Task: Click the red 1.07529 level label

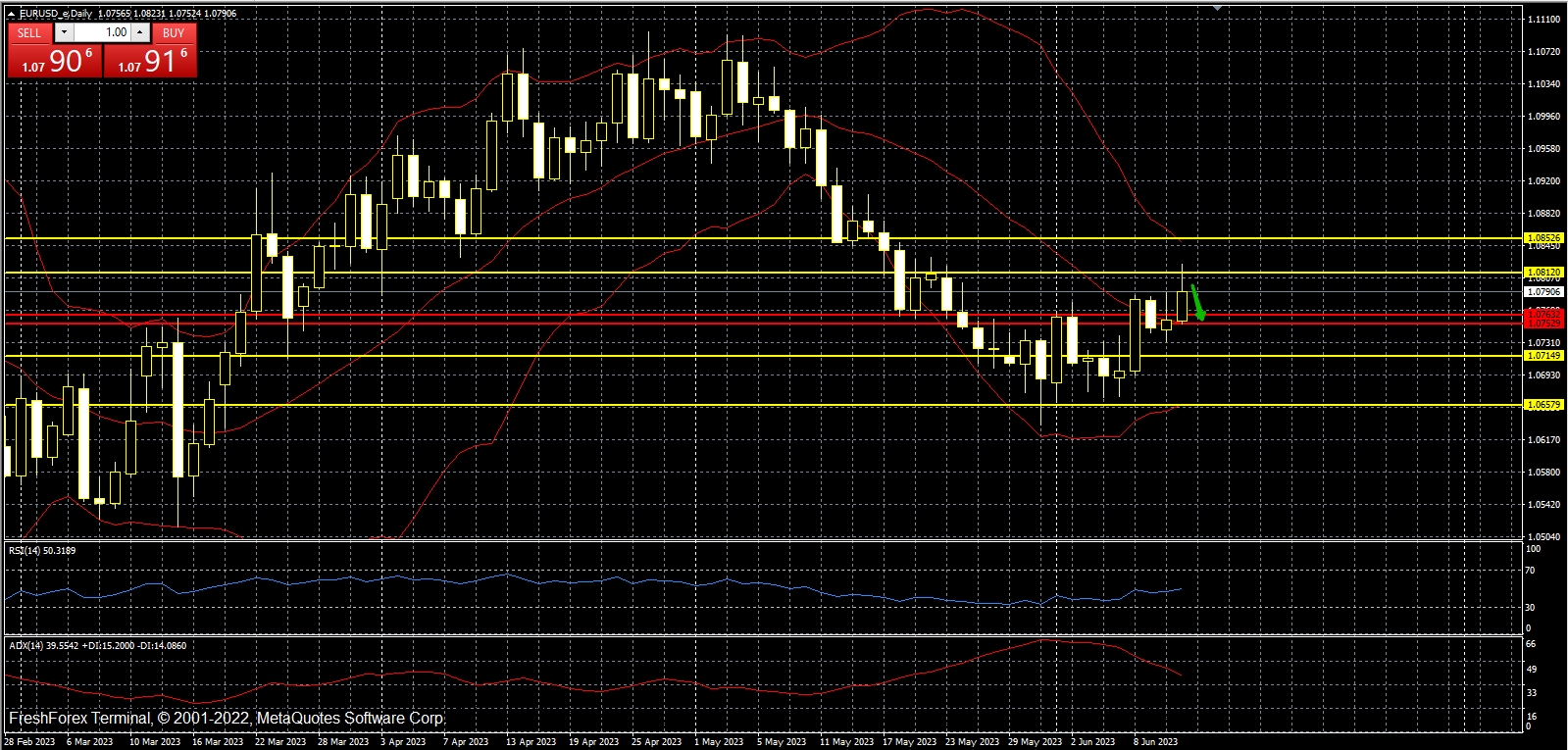Action: [1543, 324]
